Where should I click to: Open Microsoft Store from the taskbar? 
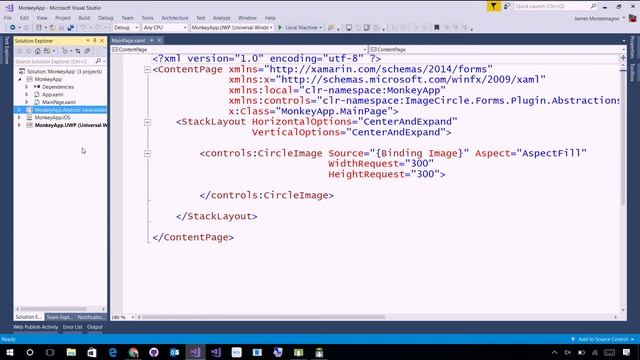[92, 352]
